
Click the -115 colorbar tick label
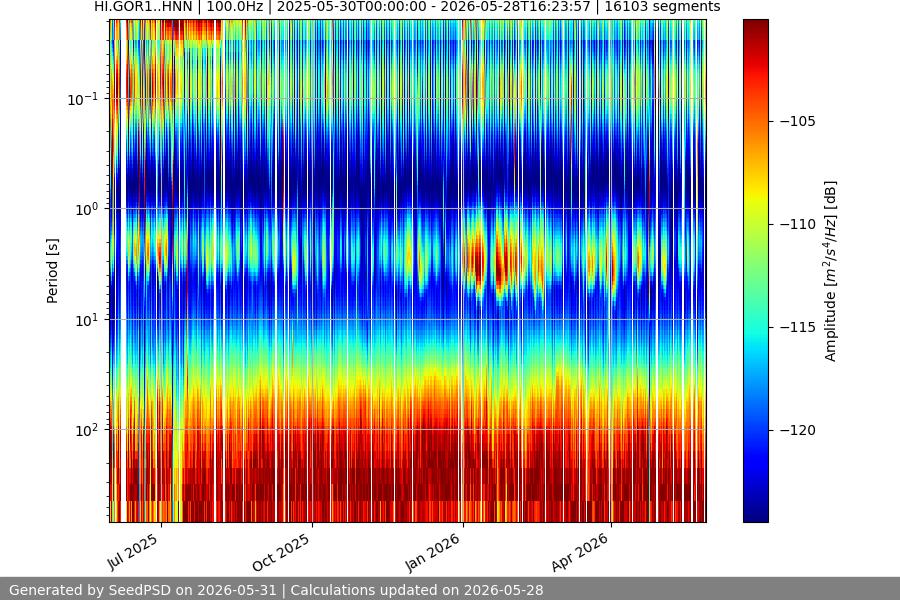coord(798,327)
